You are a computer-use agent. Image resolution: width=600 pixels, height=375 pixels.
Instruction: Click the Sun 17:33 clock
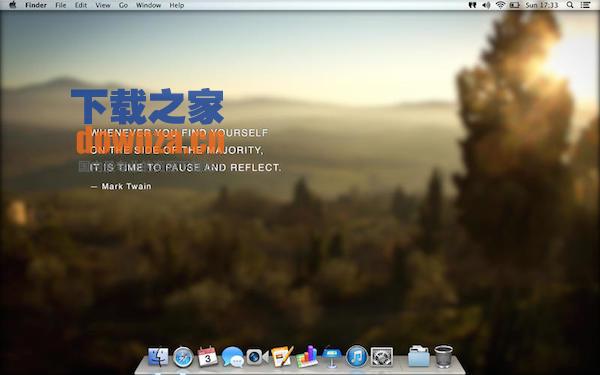click(541, 5)
